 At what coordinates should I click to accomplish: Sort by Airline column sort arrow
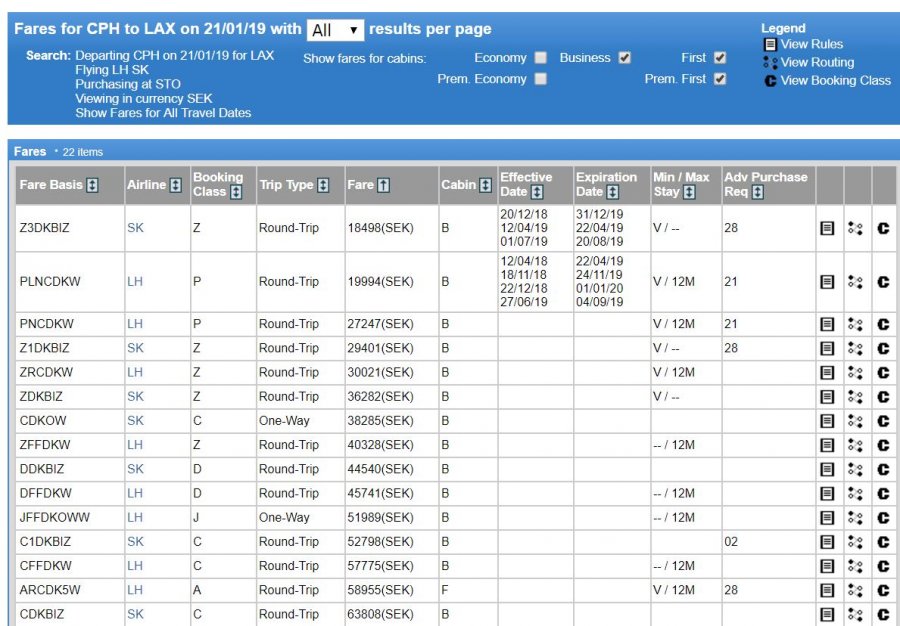pyautogui.click(x=176, y=185)
